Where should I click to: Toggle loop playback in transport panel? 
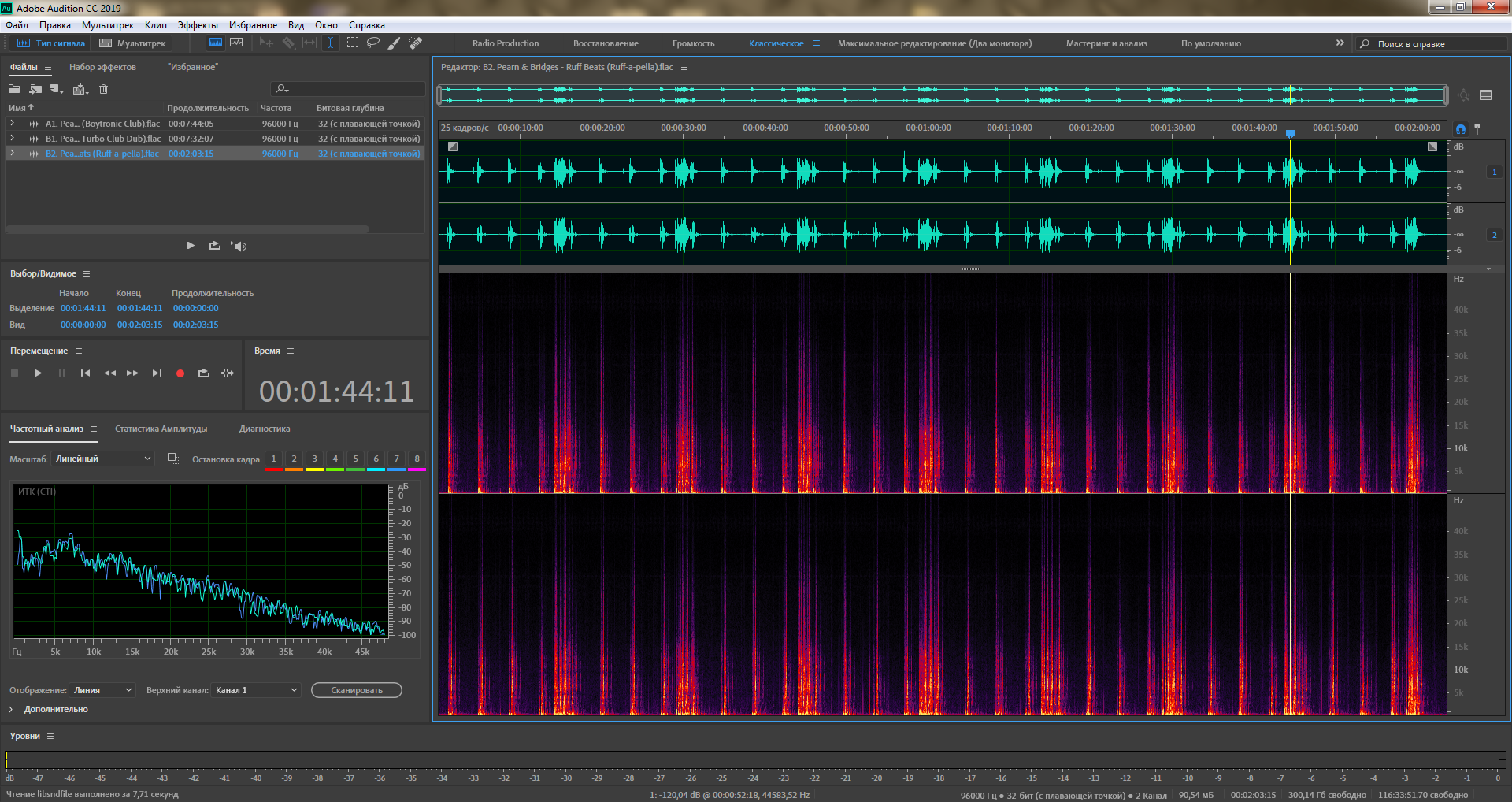point(204,373)
